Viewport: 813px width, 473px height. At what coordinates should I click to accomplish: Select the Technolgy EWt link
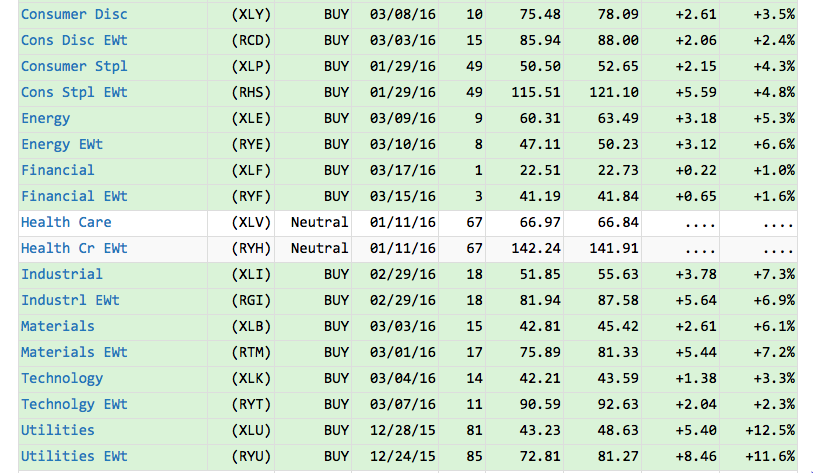tap(74, 404)
